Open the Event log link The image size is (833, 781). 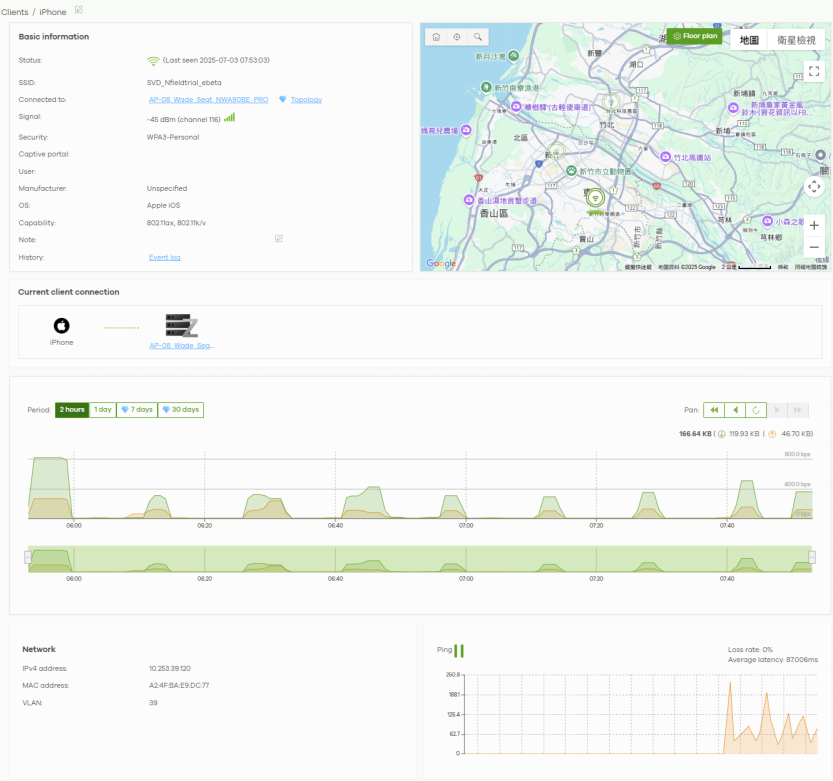(164, 257)
